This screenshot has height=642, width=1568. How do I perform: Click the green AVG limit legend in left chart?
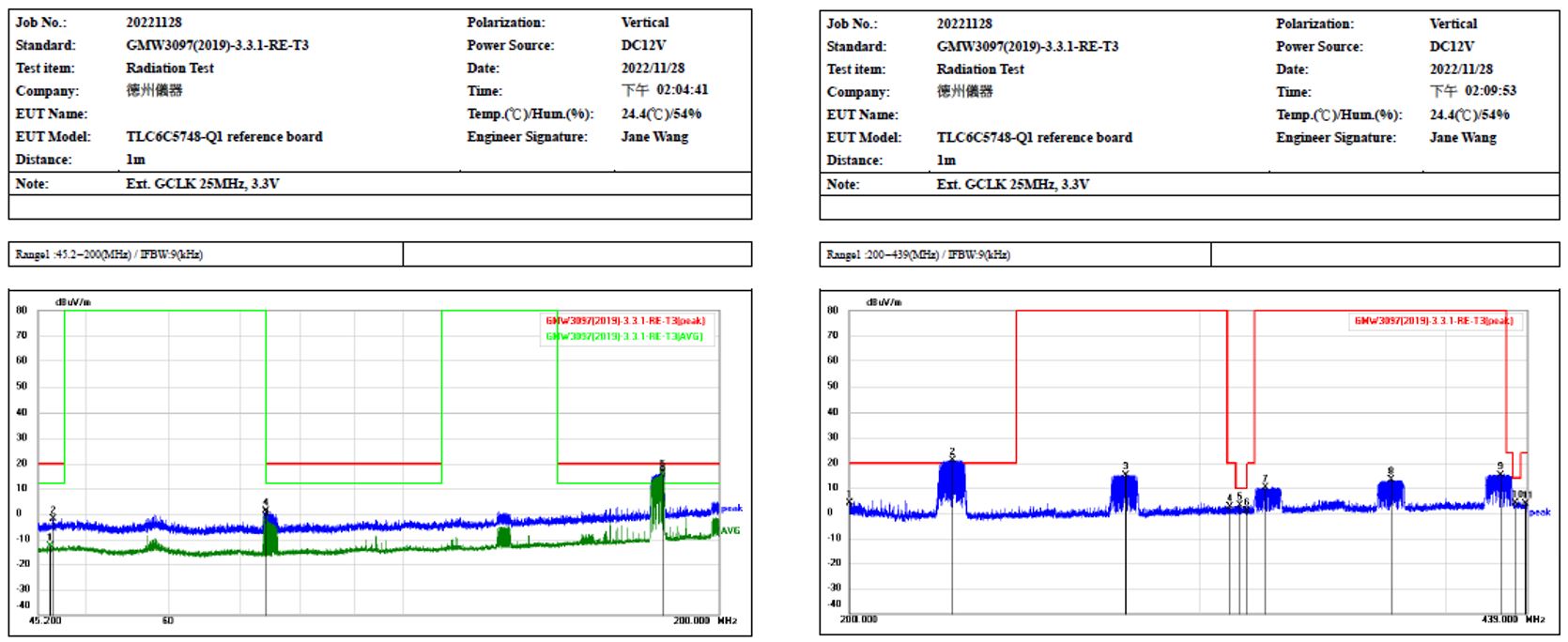pos(624,336)
